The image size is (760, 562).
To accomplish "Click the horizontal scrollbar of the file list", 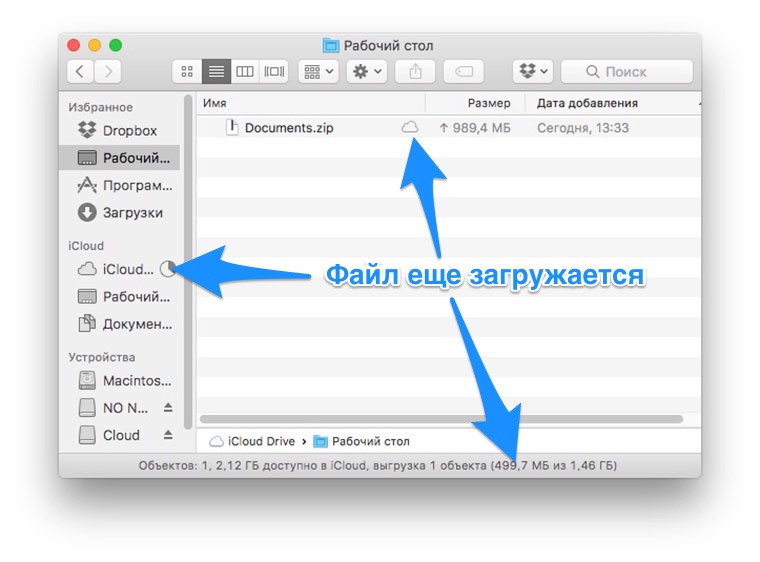I will click(x=441, y=419).
